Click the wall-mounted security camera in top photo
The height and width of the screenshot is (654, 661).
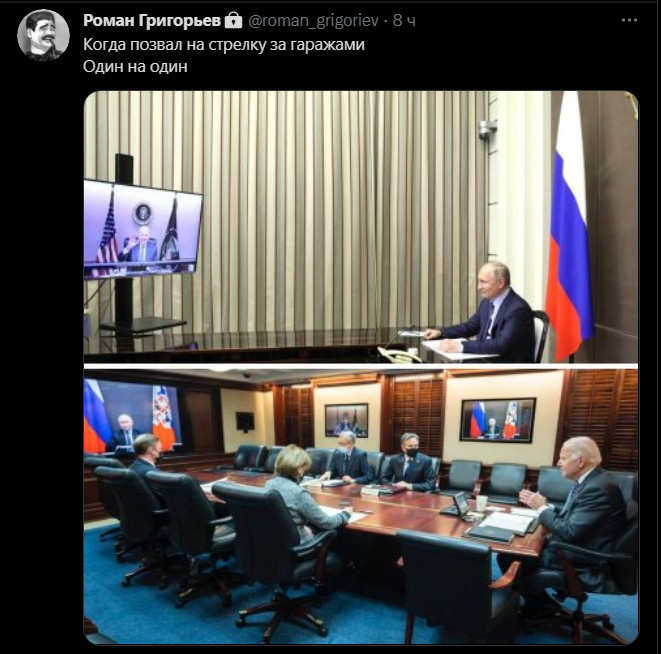488,129
